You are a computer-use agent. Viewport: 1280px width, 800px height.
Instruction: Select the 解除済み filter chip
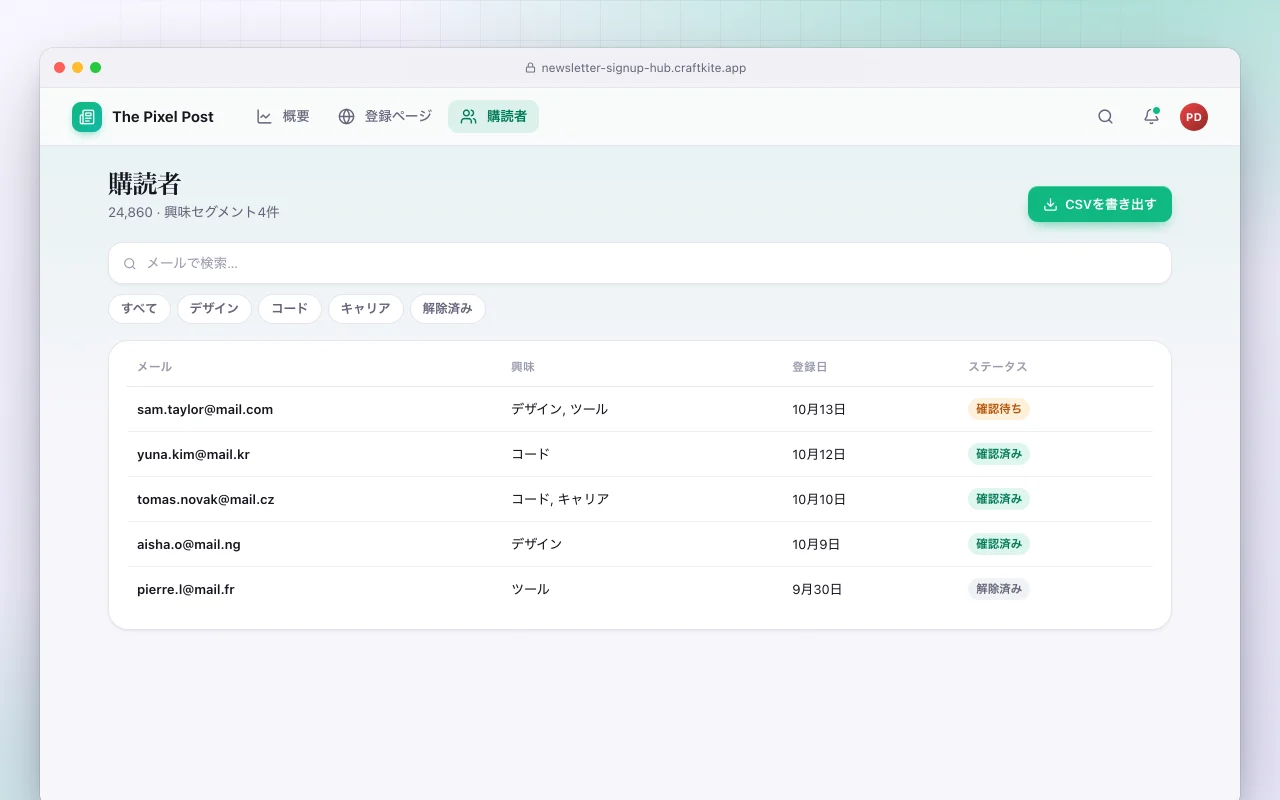click(447, 309)
